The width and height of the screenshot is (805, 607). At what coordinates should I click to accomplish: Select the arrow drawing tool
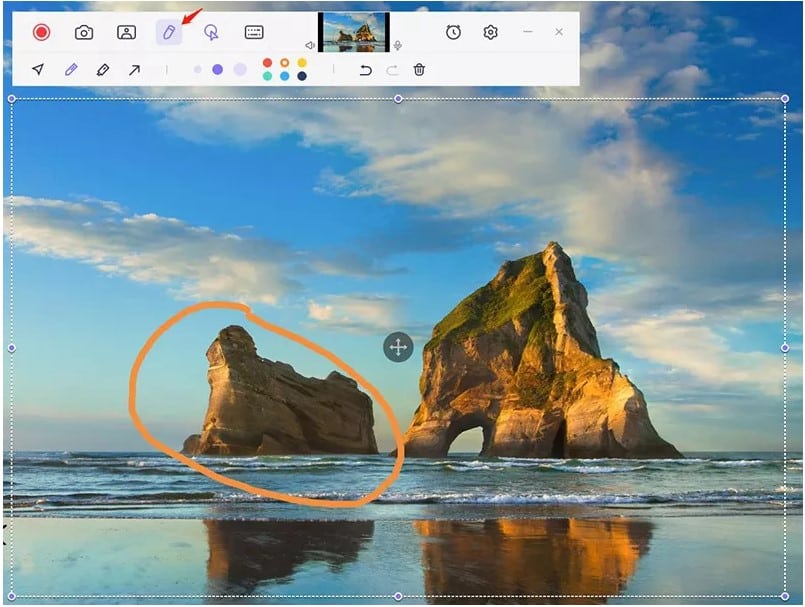134,70
